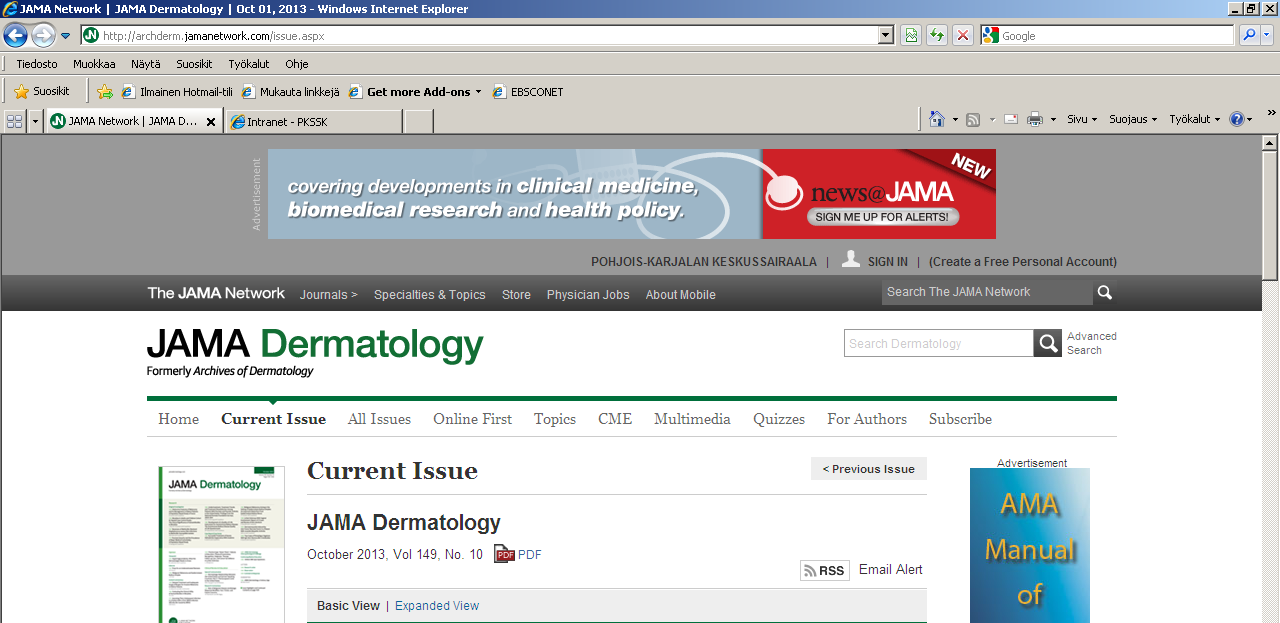This screenshot has width=1280, height=623.
Task: Click the Add to Favorites Bar icon
Action: pos(105,92)
